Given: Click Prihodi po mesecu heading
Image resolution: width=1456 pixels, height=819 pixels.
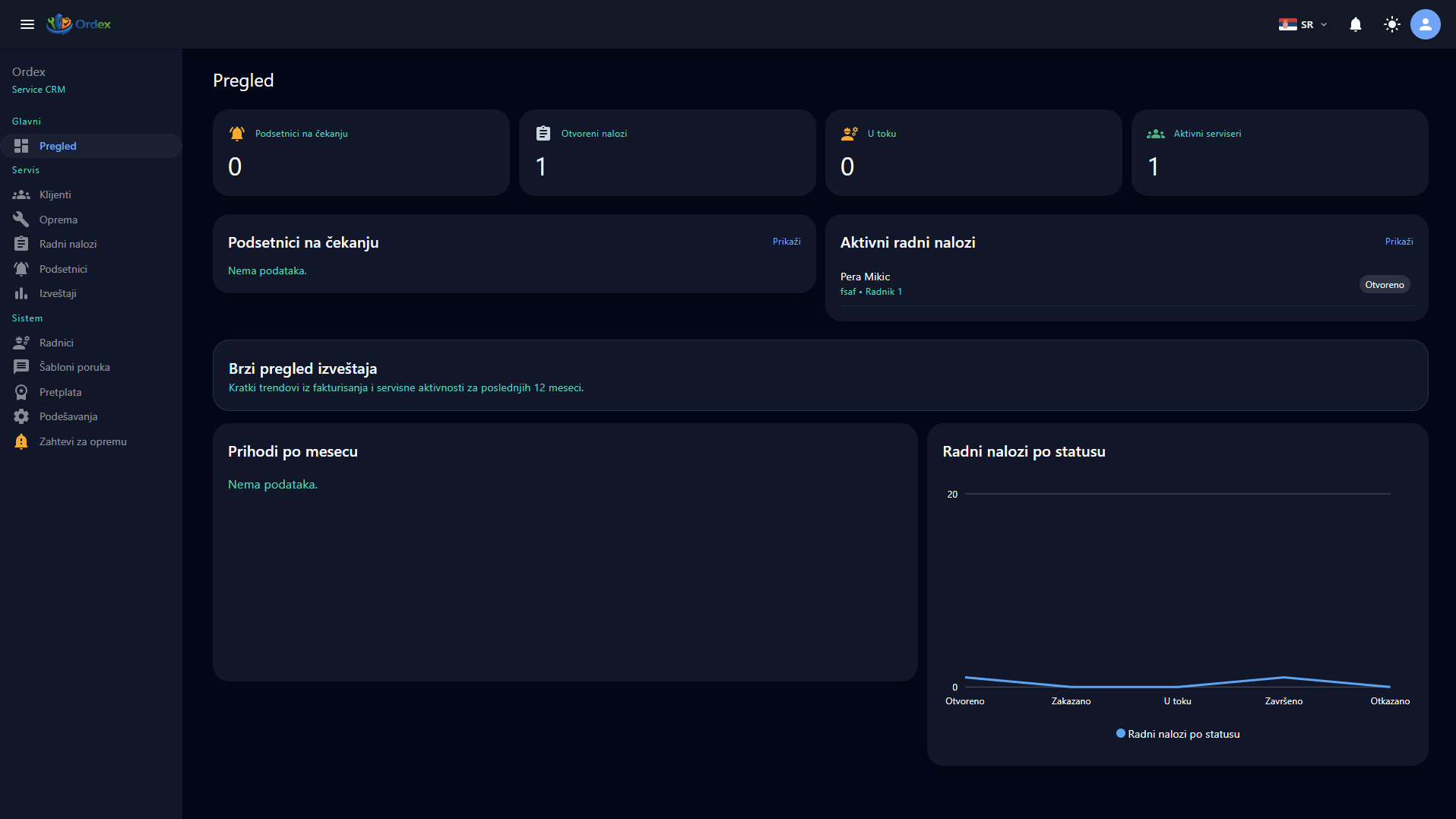Looking at the screenshot, I should [x=293, y=451].
